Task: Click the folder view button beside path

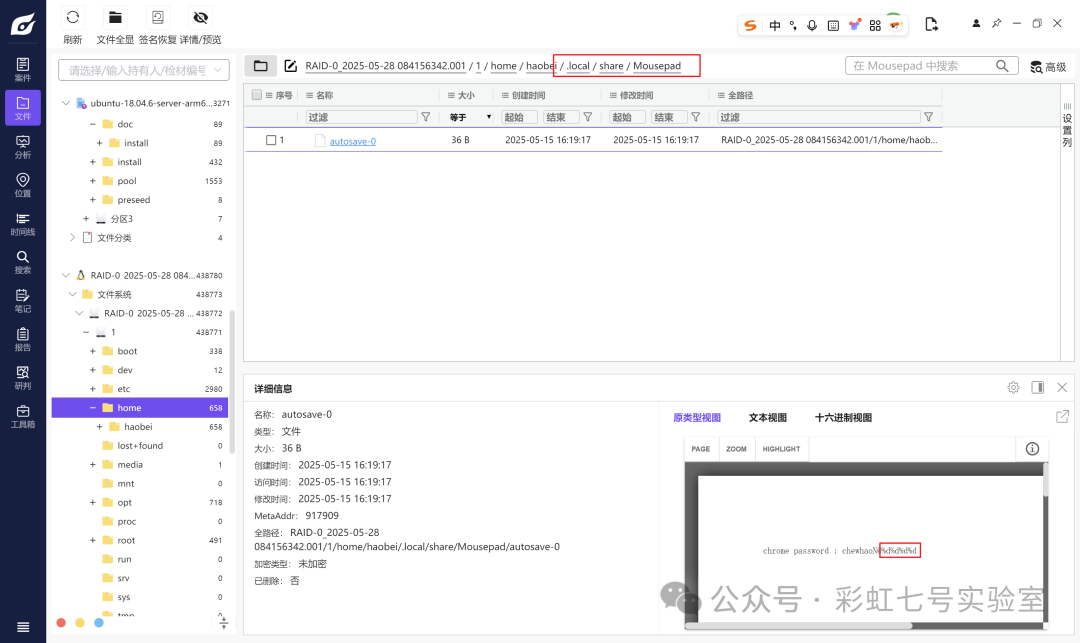Action: click(x=260, y=66)
